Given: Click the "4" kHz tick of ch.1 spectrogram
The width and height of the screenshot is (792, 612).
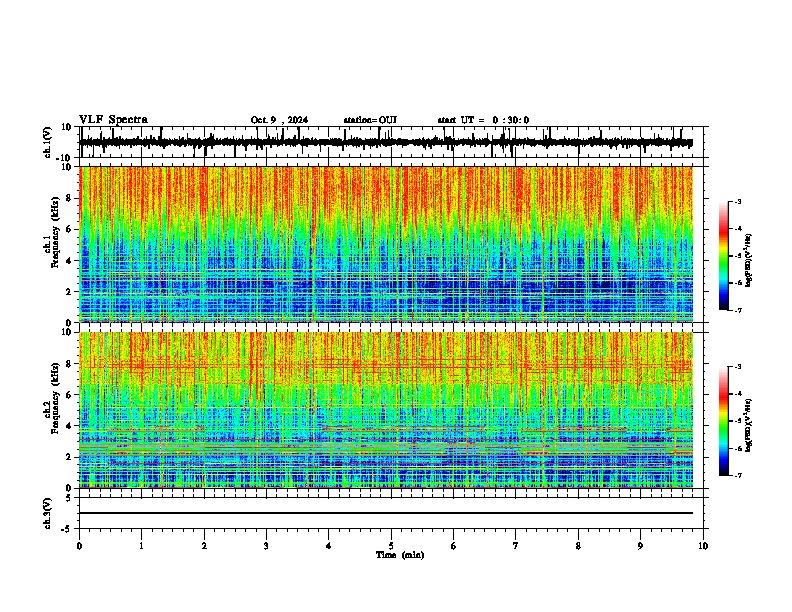Looking at the screenshot, I should [70, 261].
